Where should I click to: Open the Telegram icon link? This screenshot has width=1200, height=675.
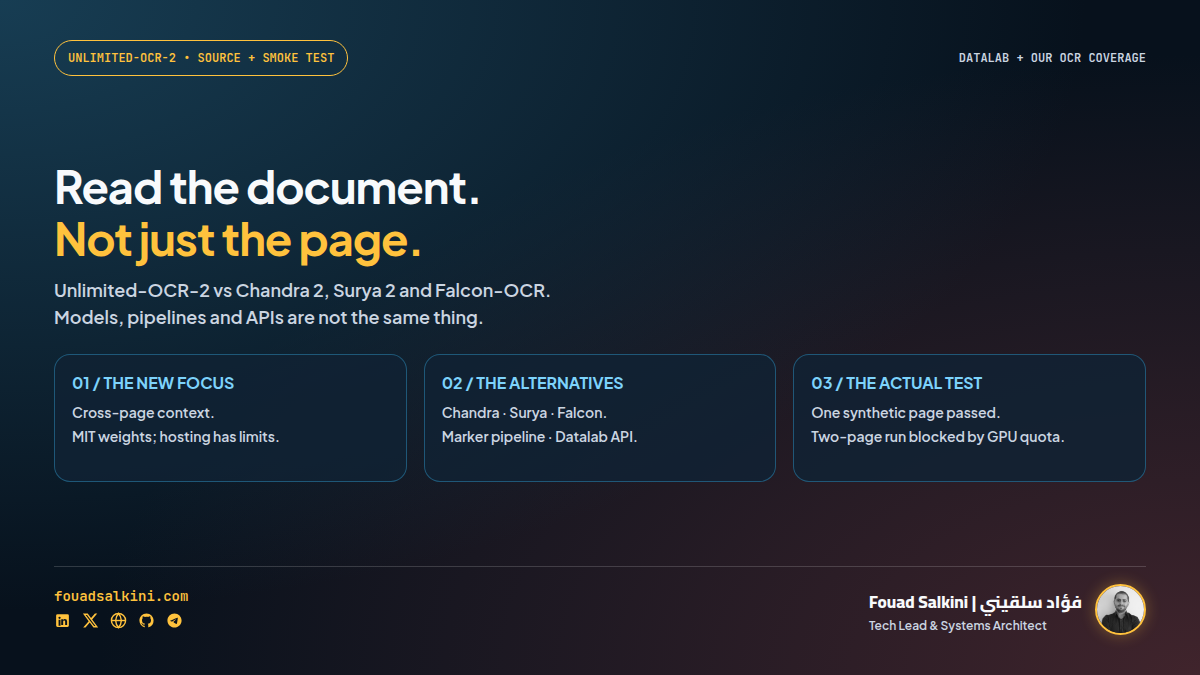coord(175,621)
